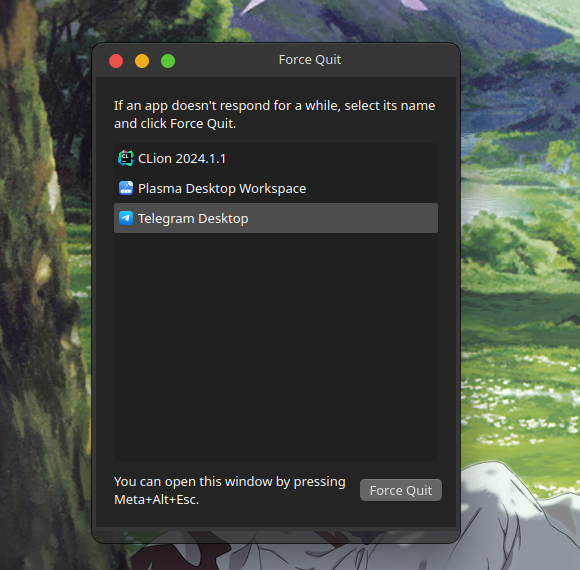Select Plasma Desktop Workspace in the list
Image resolution: width=580 pixels, height=570 pixels.
[276, 188]
